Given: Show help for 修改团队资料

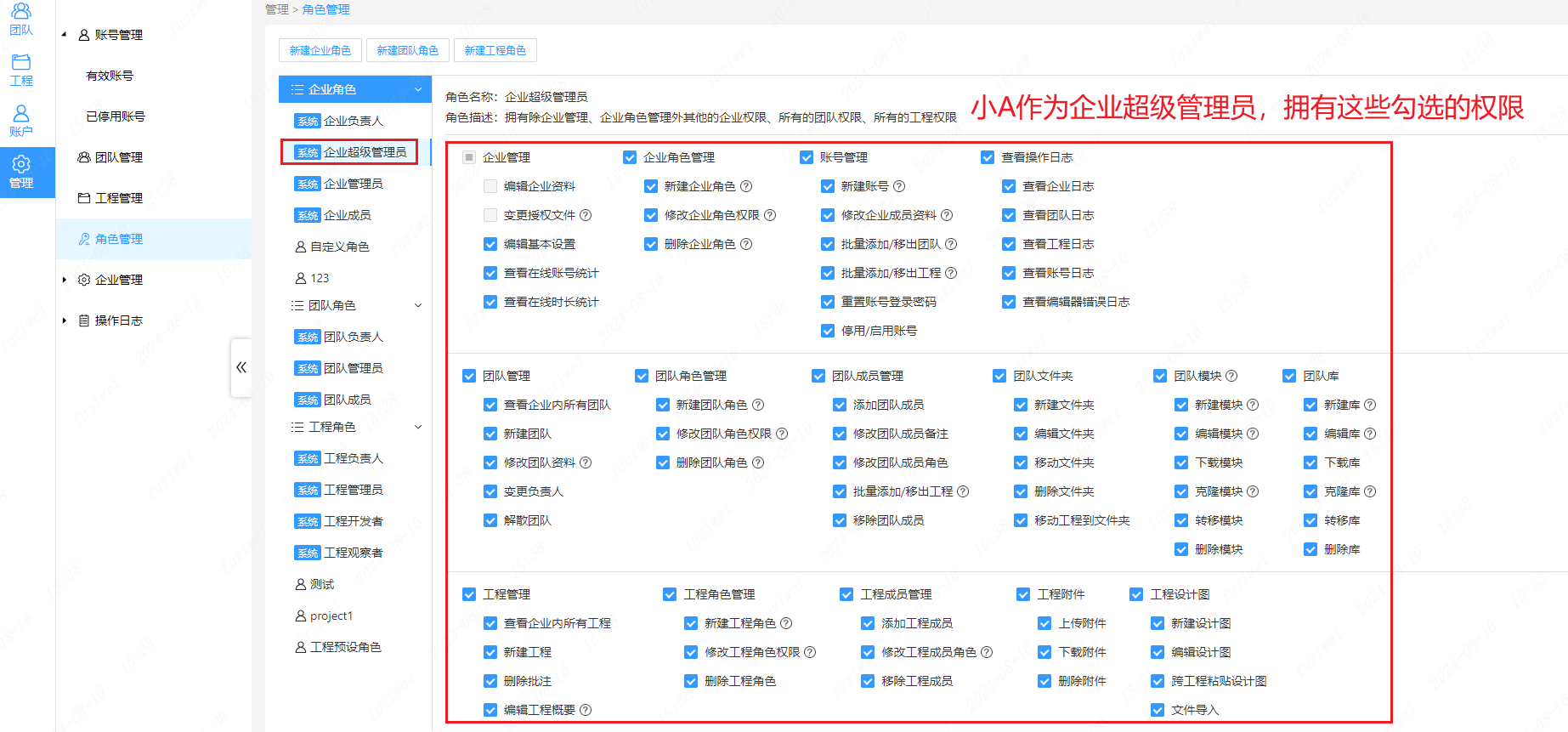Looking at the screenshot, I should [586, 462].
